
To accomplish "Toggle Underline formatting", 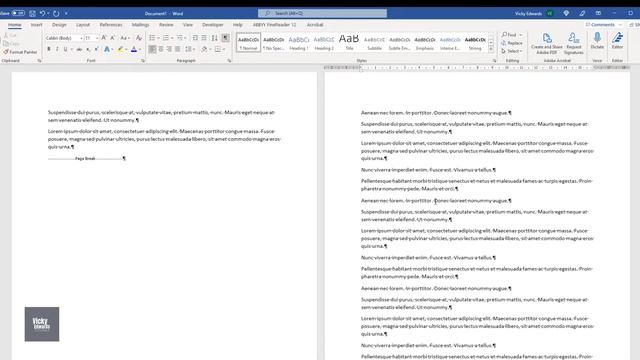I will tap(65, 49).
